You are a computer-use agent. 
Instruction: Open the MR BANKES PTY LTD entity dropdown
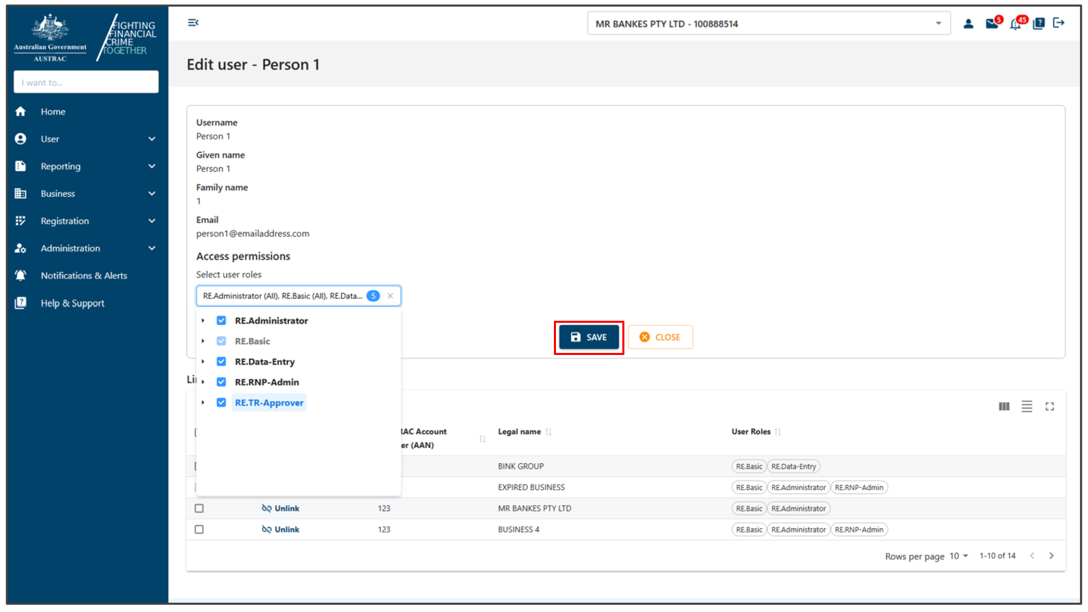pyautogui.click(x=767, y=23)
